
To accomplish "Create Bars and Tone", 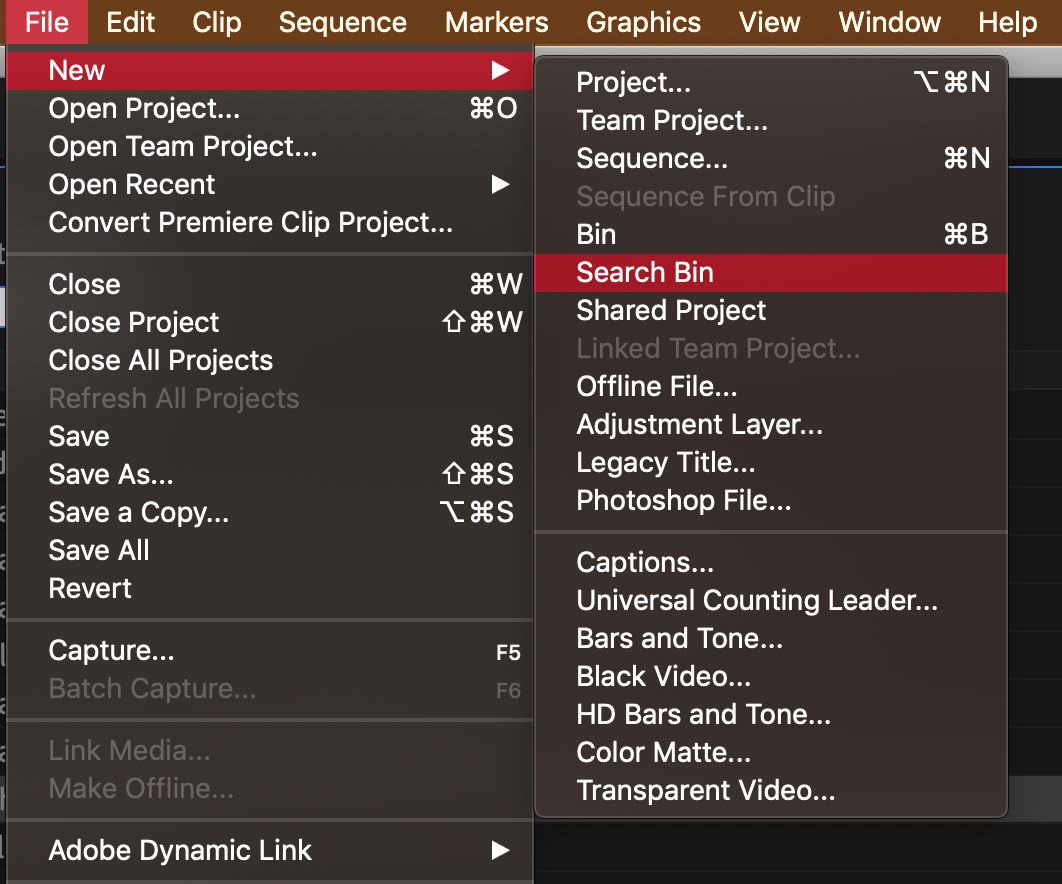I will tap(680, 638).
